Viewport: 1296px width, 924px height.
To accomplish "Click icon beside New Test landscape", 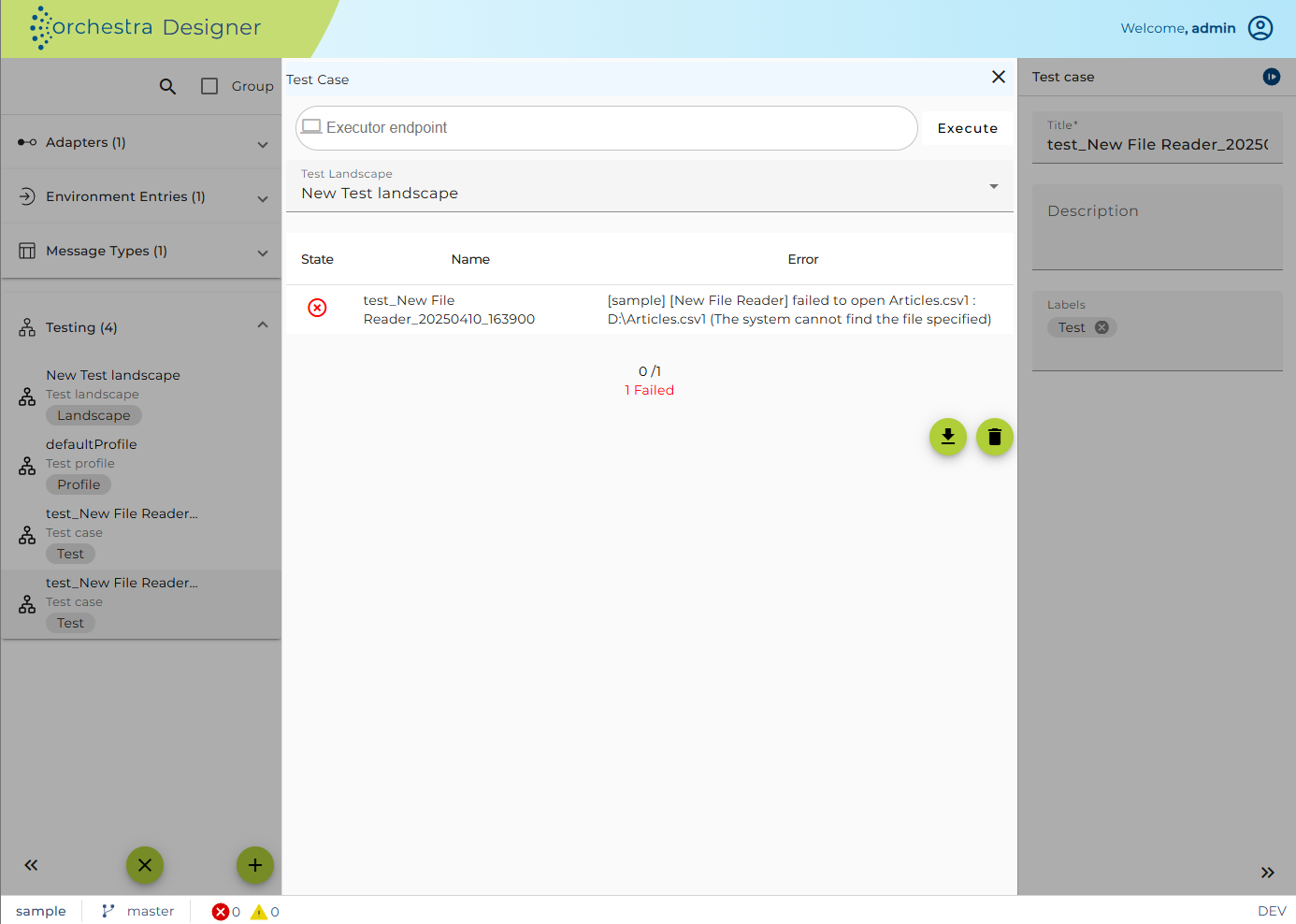I will click(27, 397).
